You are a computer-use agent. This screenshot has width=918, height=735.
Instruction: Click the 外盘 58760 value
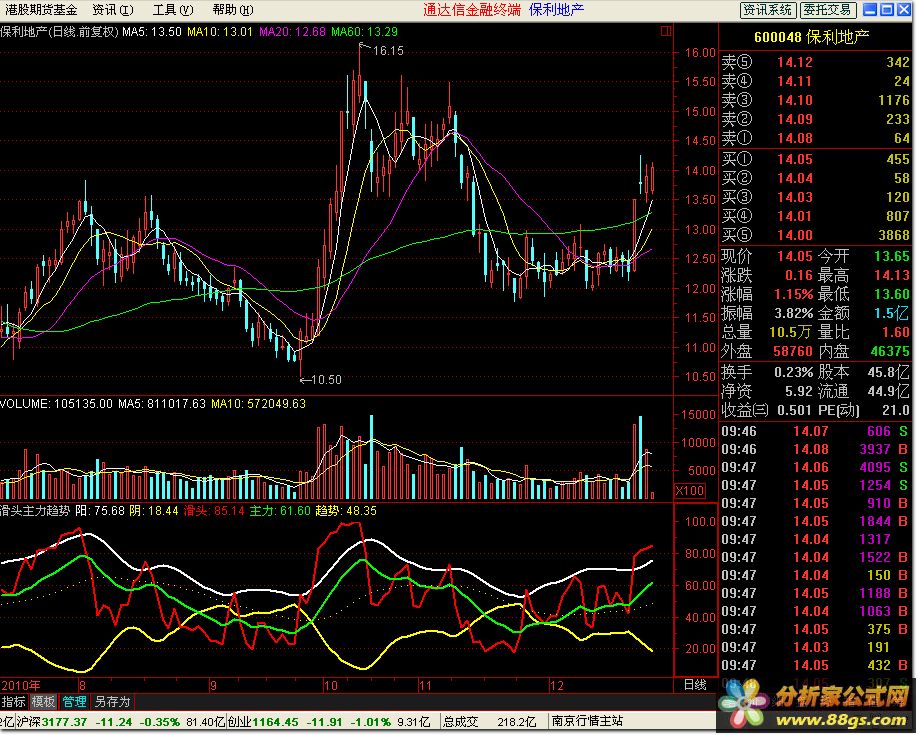793,351
